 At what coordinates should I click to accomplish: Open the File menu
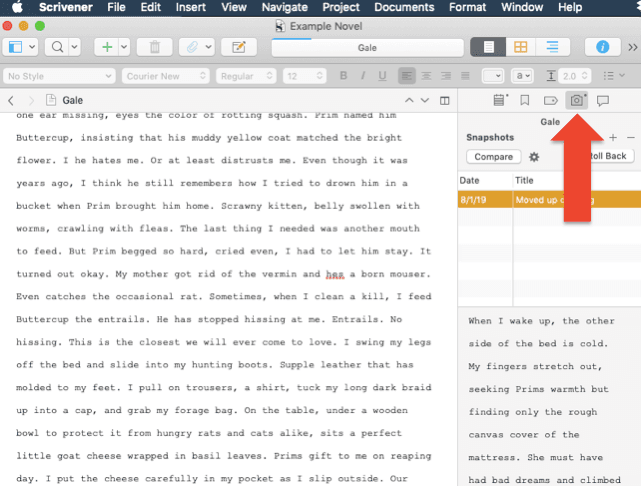point(116,7)
